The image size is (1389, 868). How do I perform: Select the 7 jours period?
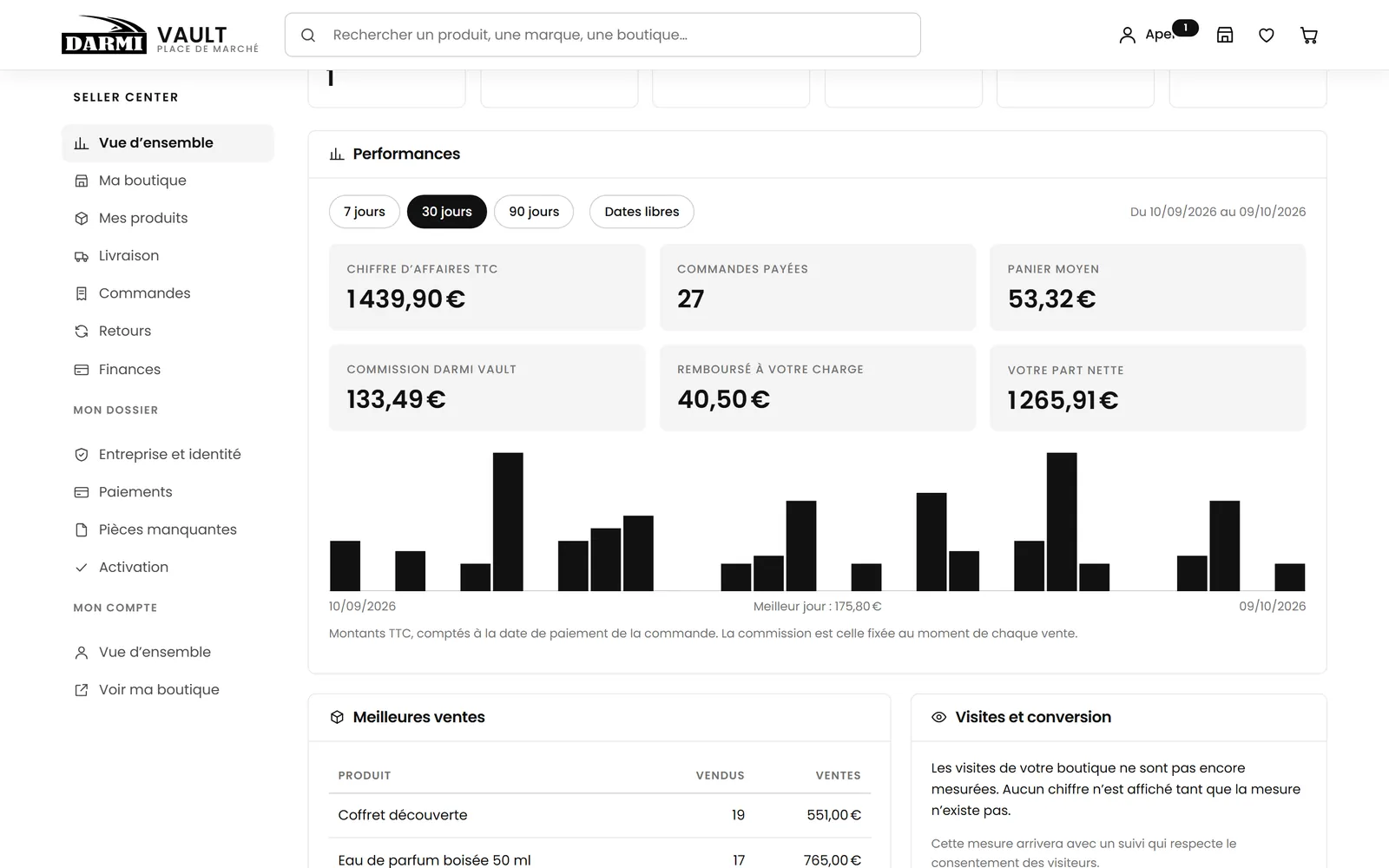point(364,212)
